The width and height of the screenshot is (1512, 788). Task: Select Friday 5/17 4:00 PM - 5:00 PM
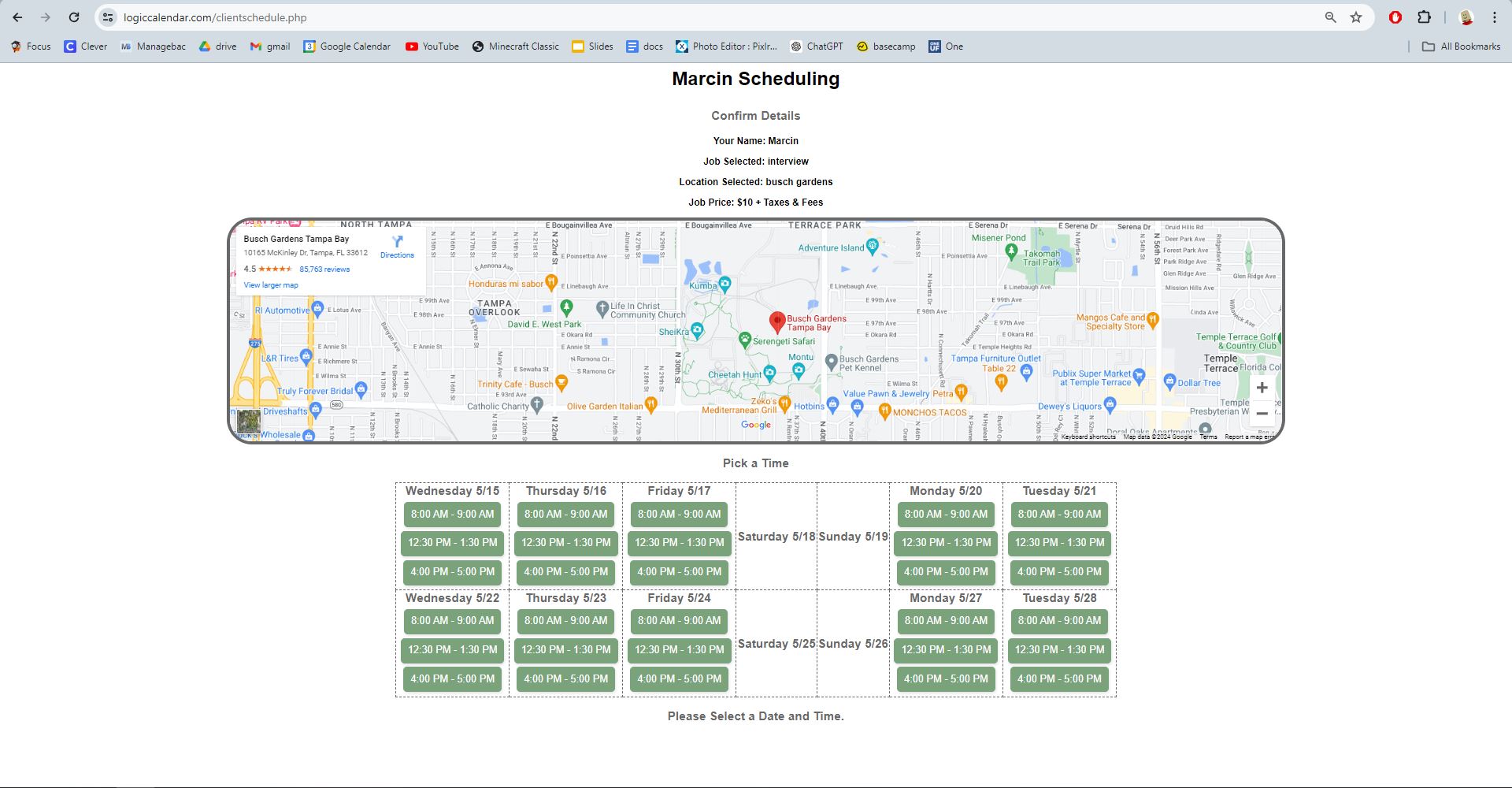point(680,572)
